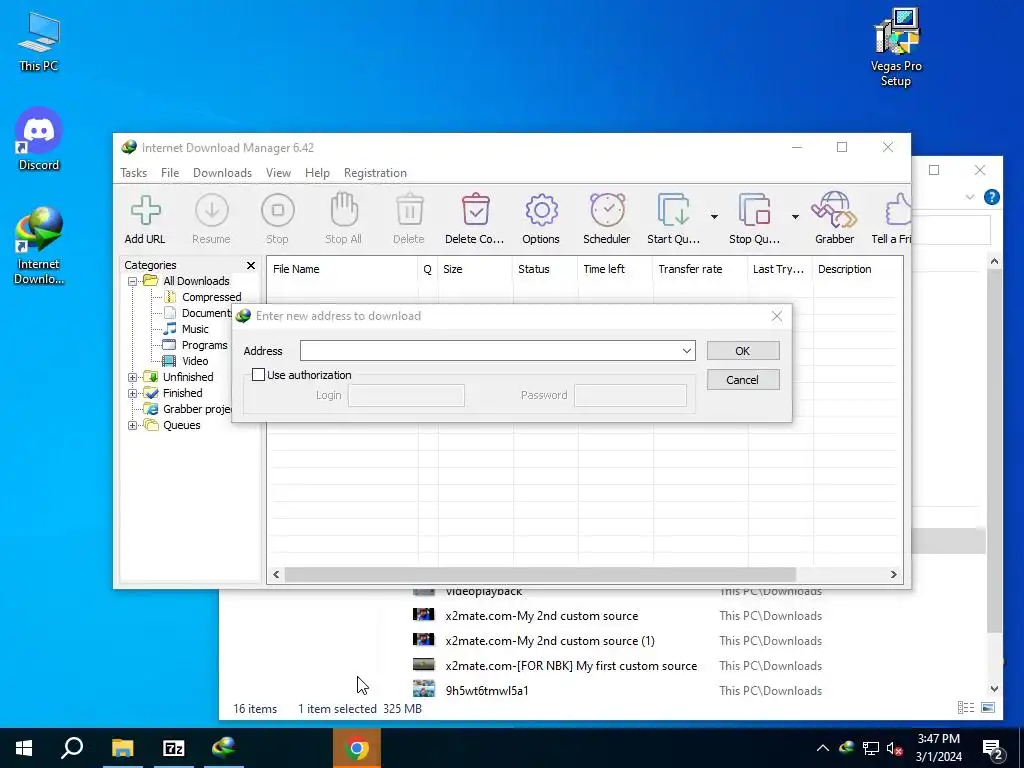Screen dimensions: 1024x768
Task: Open the notification center icon
Action: point(992,749)
